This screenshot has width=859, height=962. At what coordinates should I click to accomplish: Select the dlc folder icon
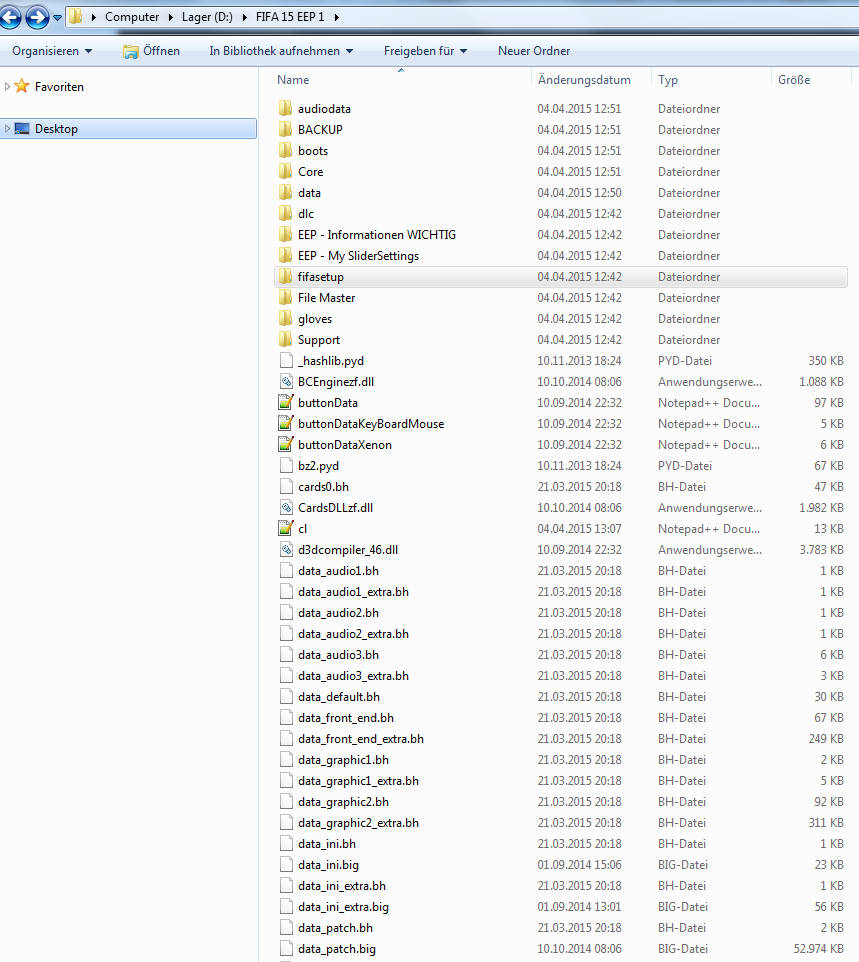pyautogui.click(x=285, y=214)
